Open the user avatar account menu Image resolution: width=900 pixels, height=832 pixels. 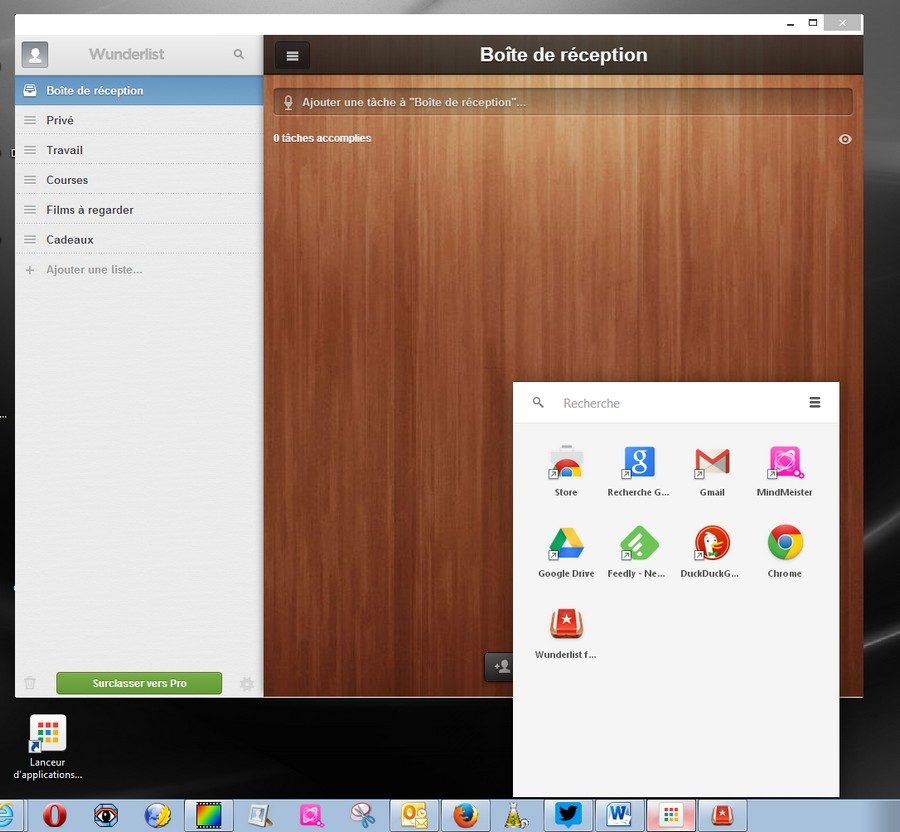point(35,55)
